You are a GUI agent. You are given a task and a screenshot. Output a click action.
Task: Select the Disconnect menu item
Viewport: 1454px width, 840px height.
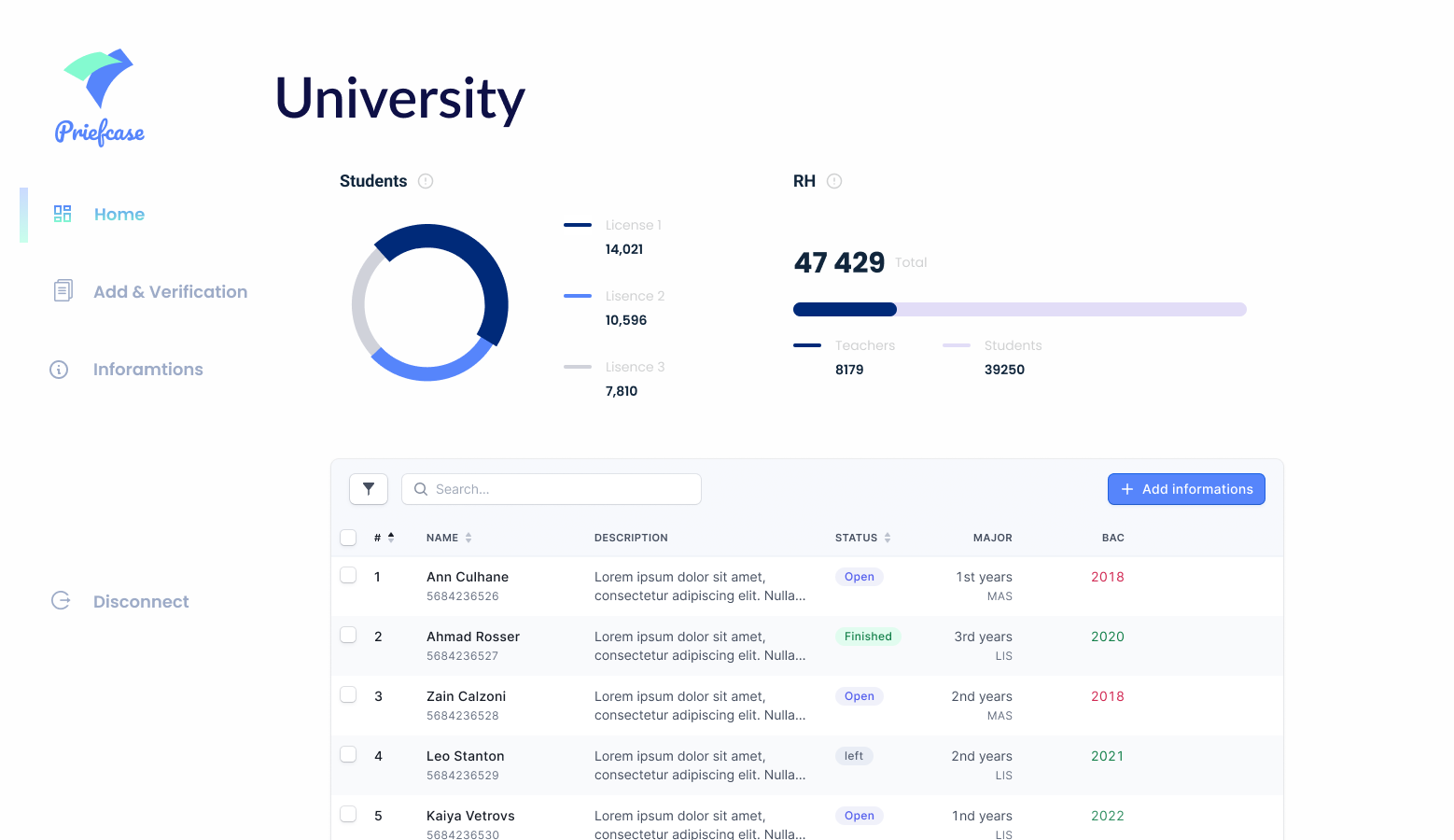point(141,602)
